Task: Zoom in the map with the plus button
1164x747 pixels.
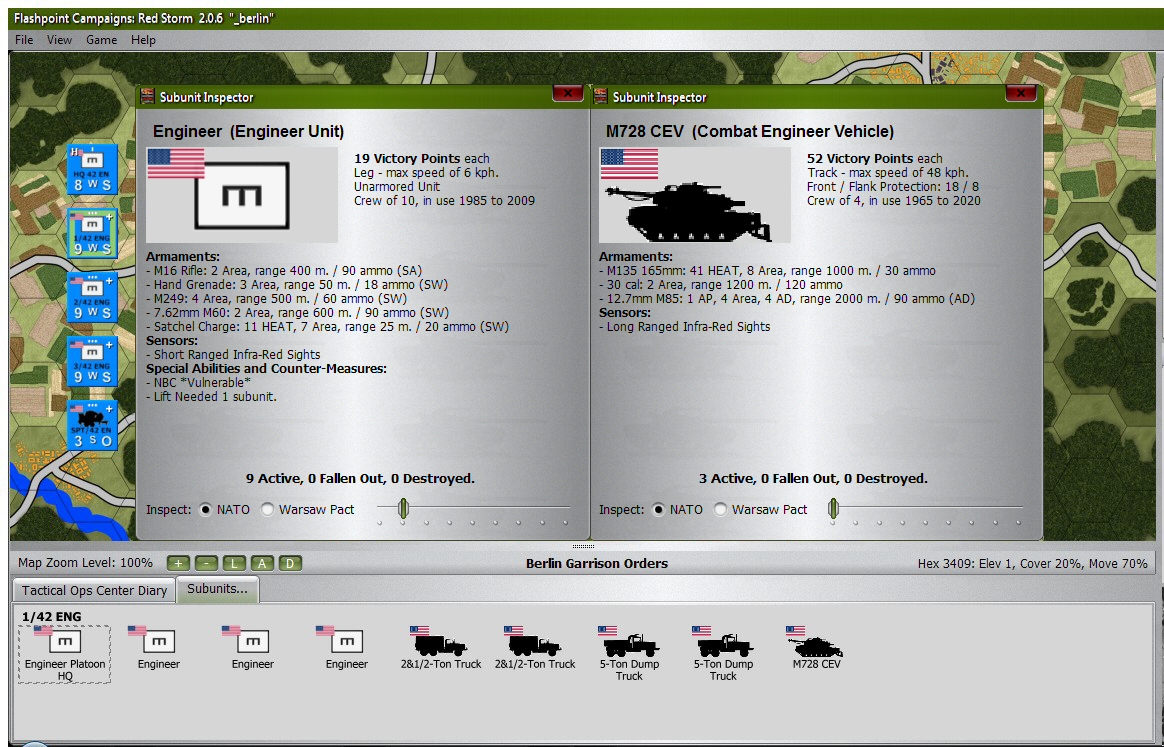Action: 178,563
